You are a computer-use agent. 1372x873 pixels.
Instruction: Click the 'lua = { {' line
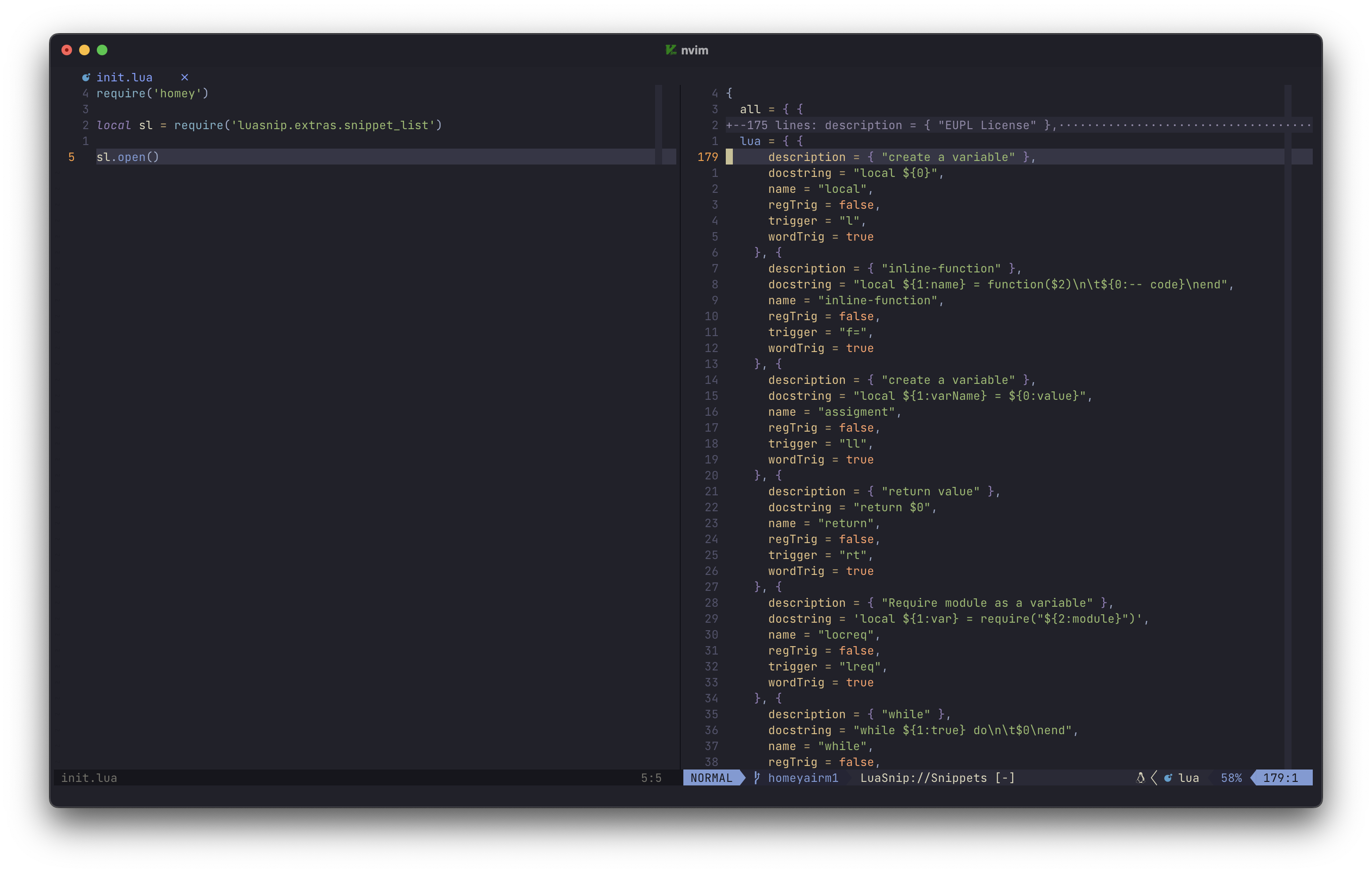[771, 141]
